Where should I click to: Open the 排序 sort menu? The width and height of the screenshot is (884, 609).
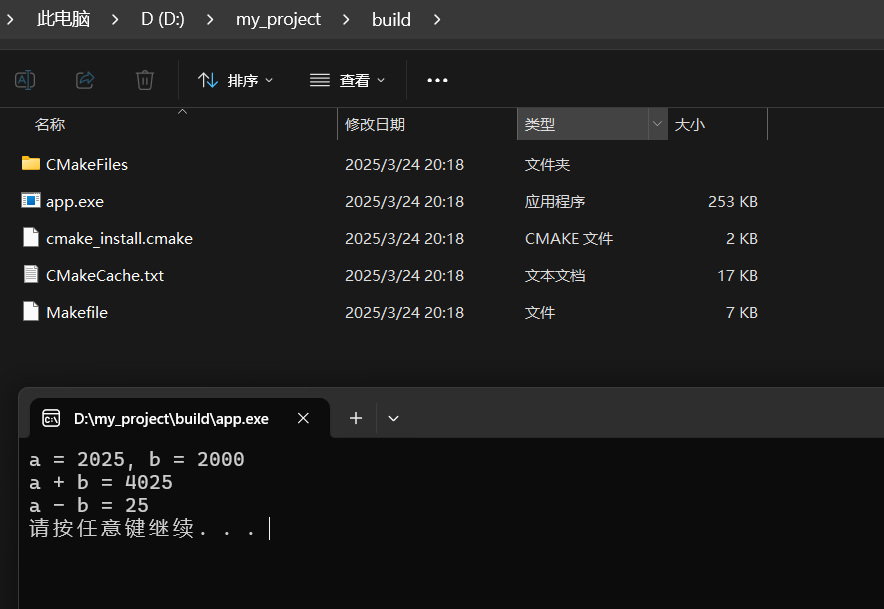click(x=236, y=80)
